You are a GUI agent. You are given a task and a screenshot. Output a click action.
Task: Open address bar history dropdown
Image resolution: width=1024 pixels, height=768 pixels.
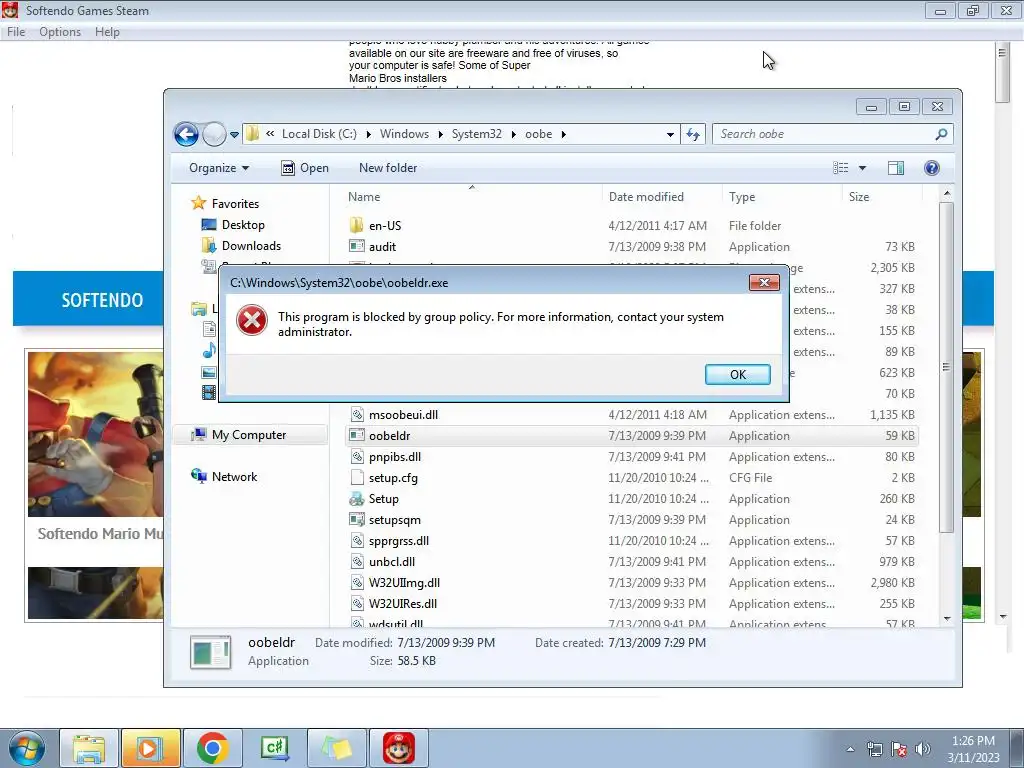click(670, 135)
